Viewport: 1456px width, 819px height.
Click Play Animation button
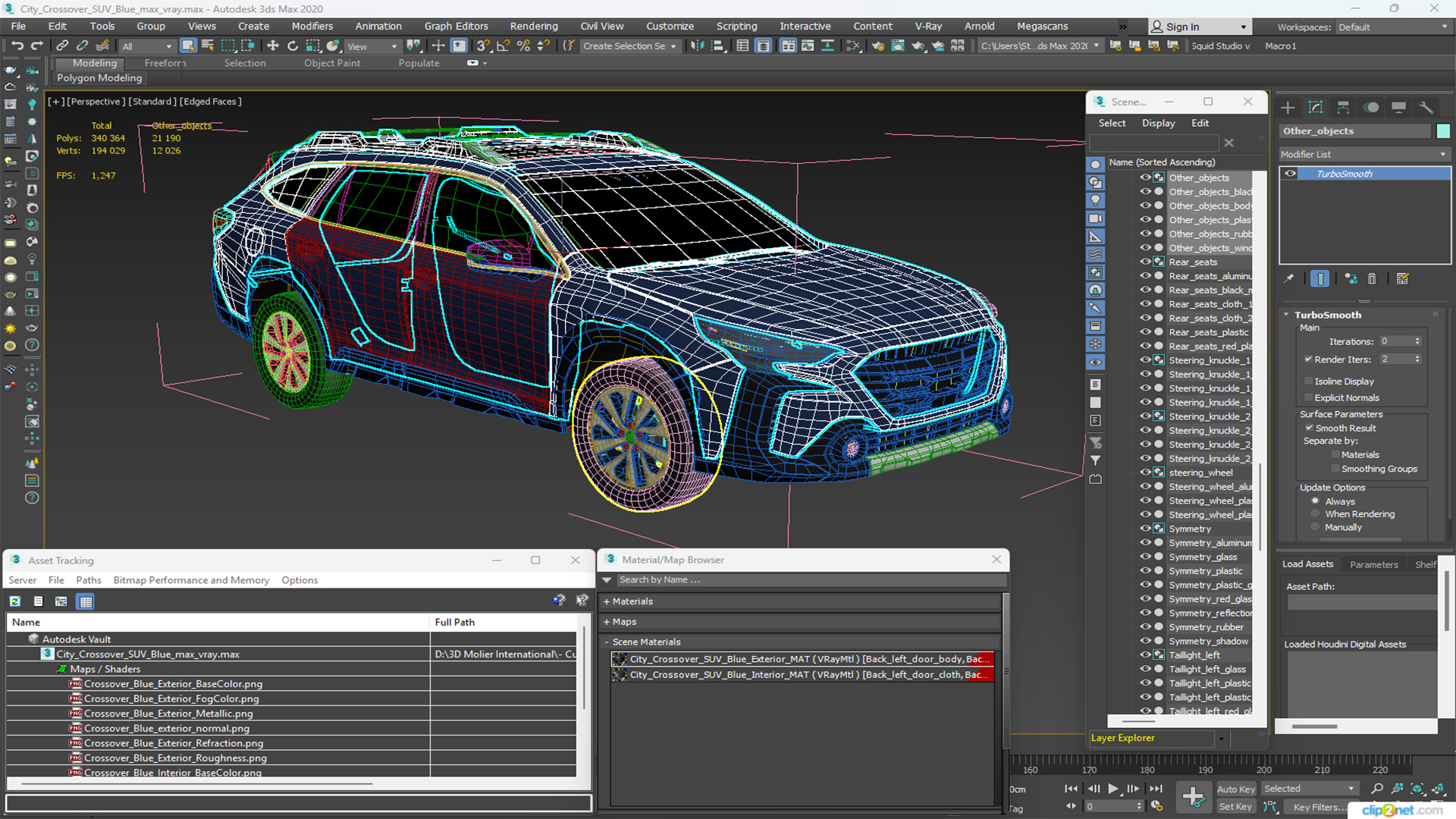tap(1113, 789)
